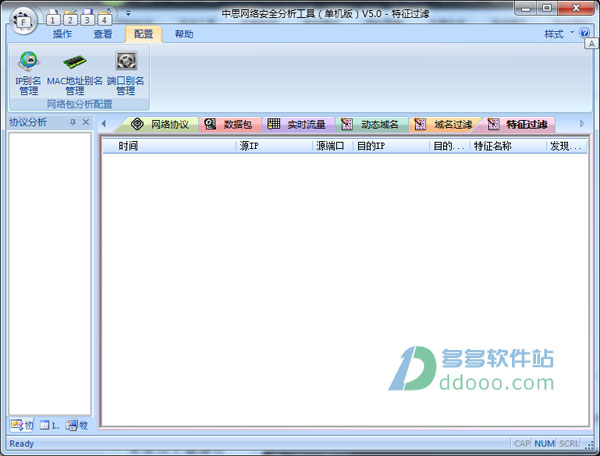Toggle pin on the 协议分析 panel

click(73, 122)
